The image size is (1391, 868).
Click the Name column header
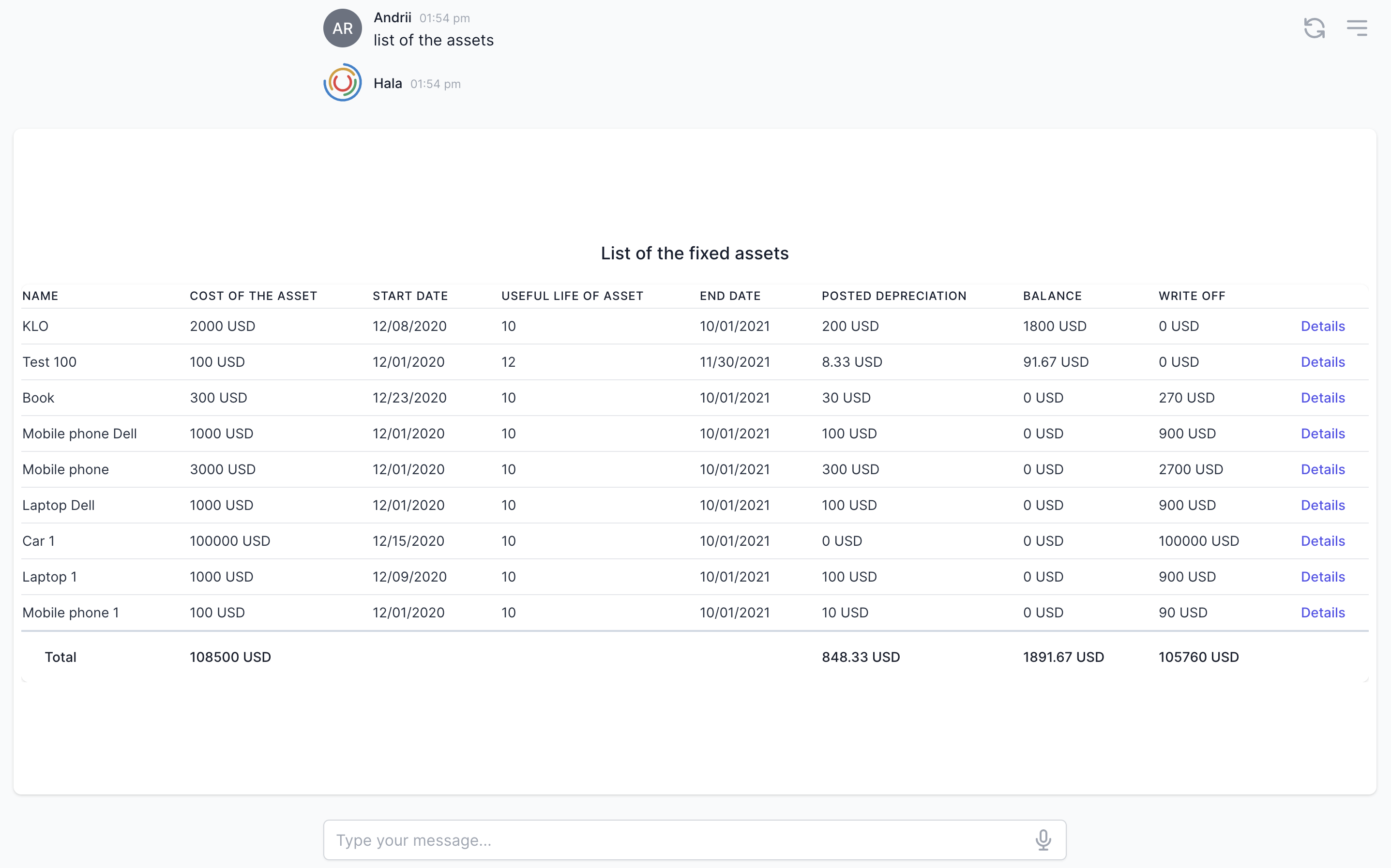coord(40,296)
